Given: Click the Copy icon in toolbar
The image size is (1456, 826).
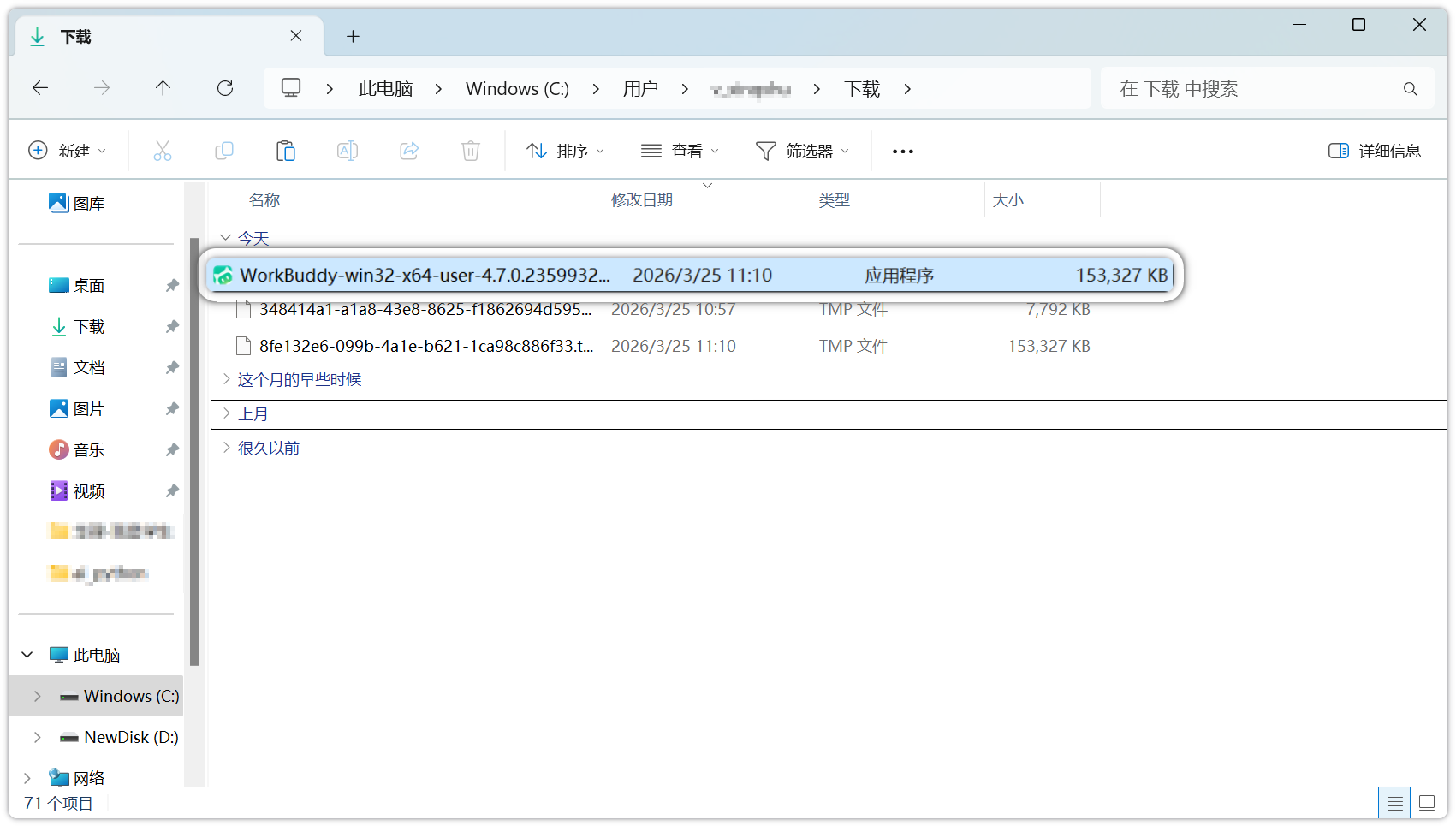Looking at the screenshot, I should click(224, 152).
